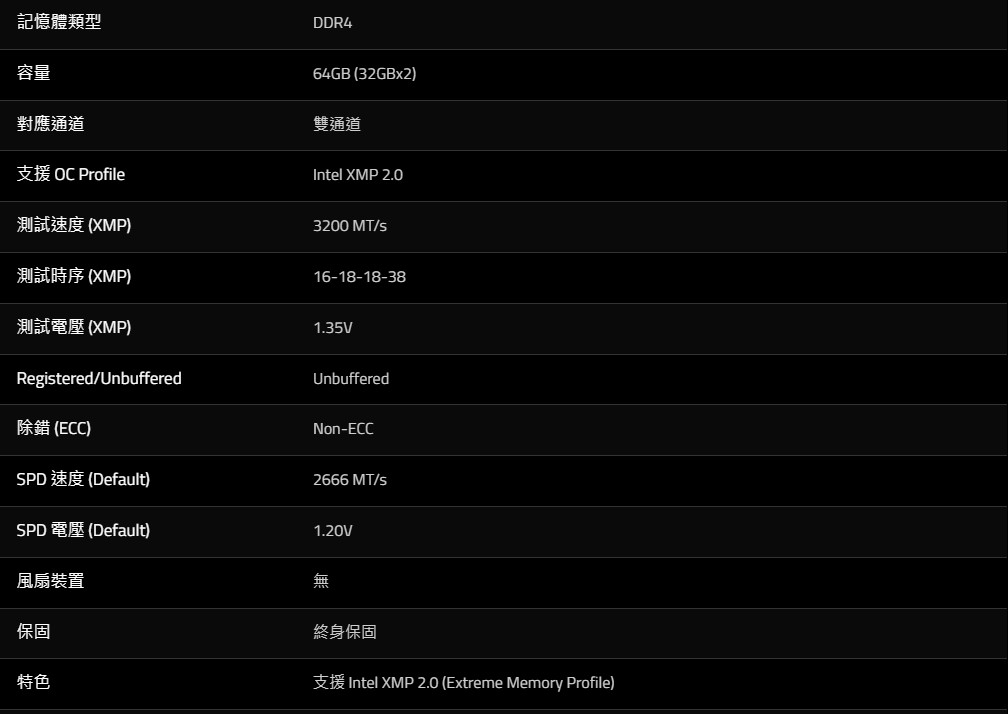This screenshot has width=1008, height=714.
Task: Click the 支援 OC Profile label
Action: (71, 174)
